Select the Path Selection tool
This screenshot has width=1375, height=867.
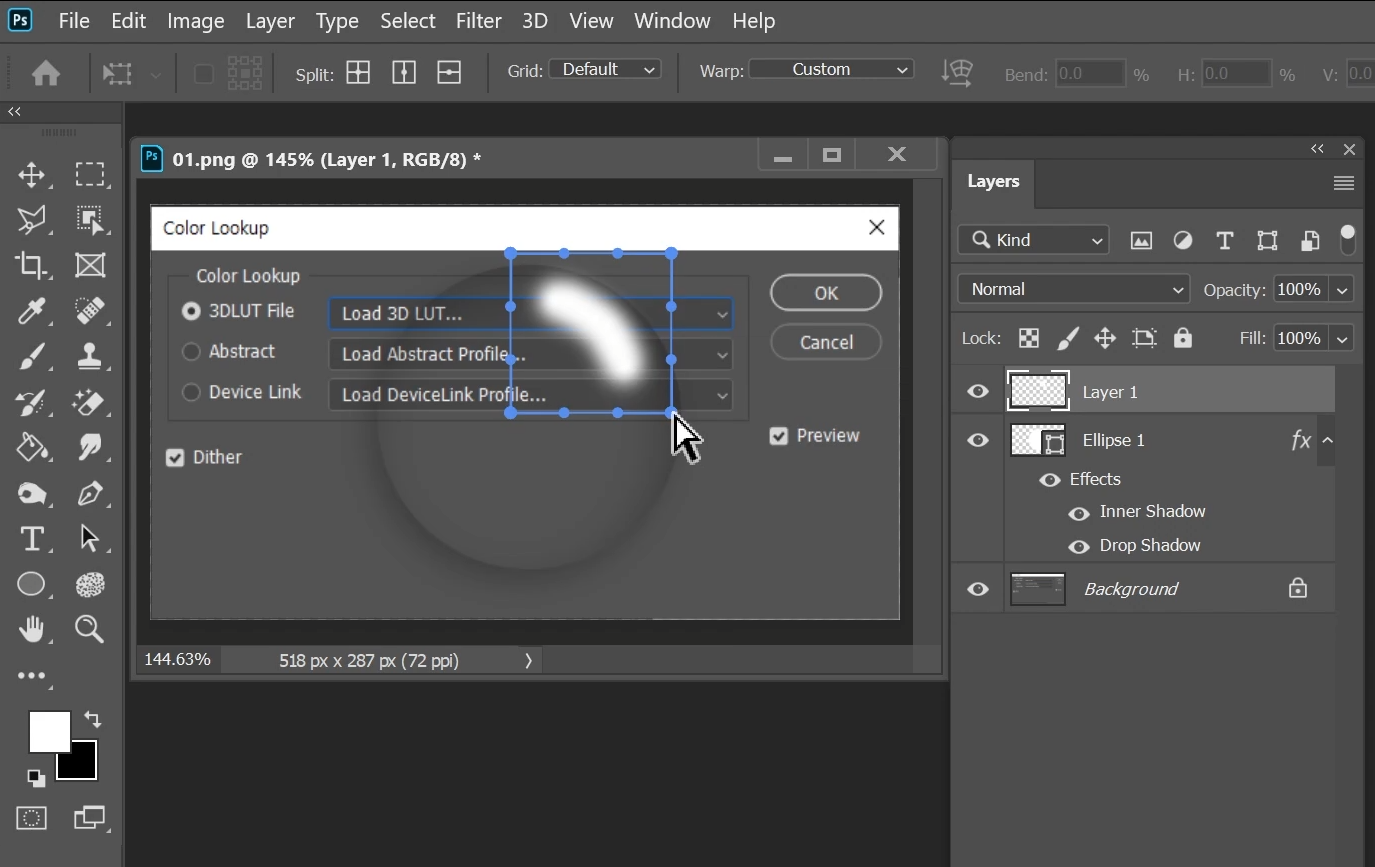pos(90,539)
